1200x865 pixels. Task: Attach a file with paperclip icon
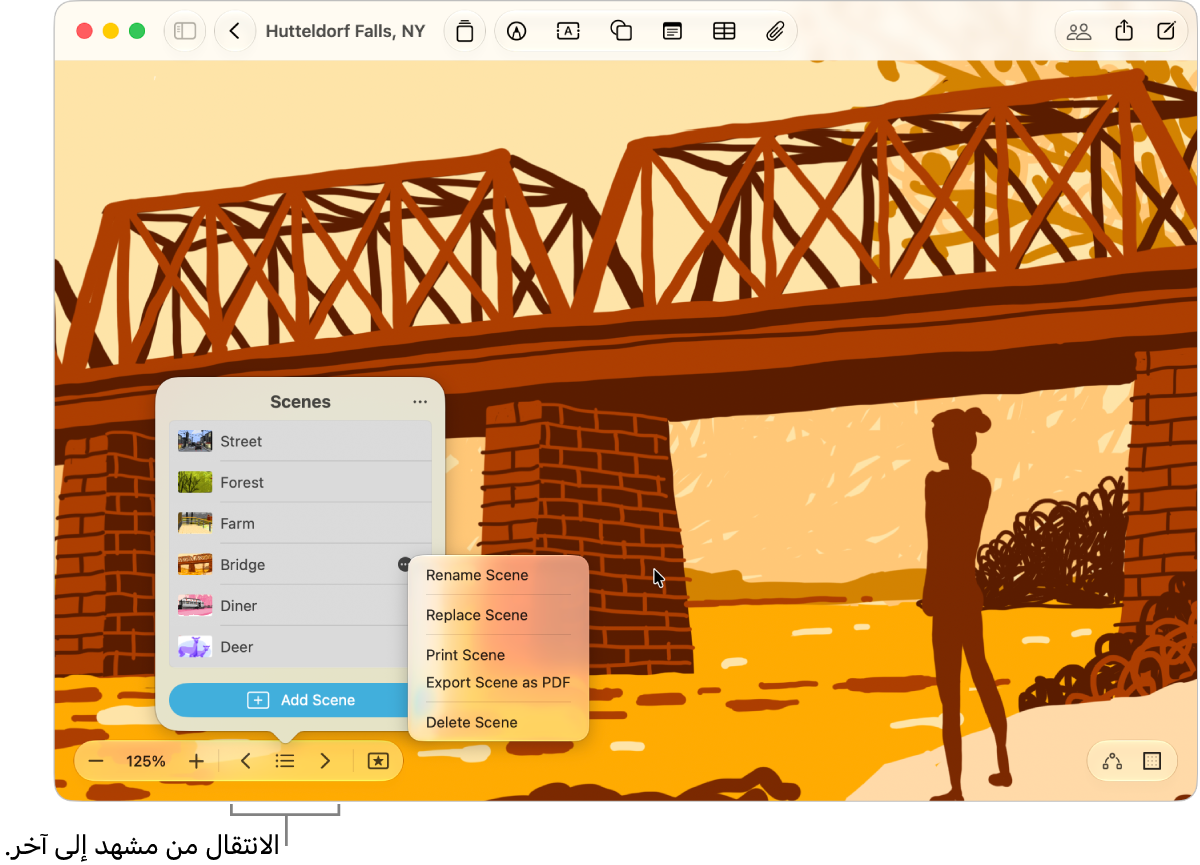[775, 31]
